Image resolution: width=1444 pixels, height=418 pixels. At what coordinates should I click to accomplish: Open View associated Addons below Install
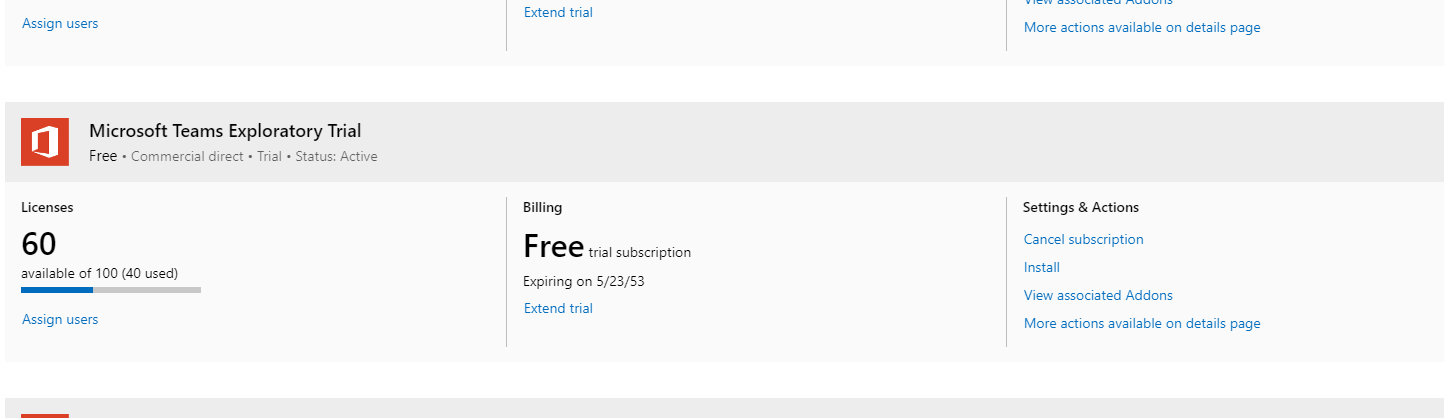[x=1098, y=295]
